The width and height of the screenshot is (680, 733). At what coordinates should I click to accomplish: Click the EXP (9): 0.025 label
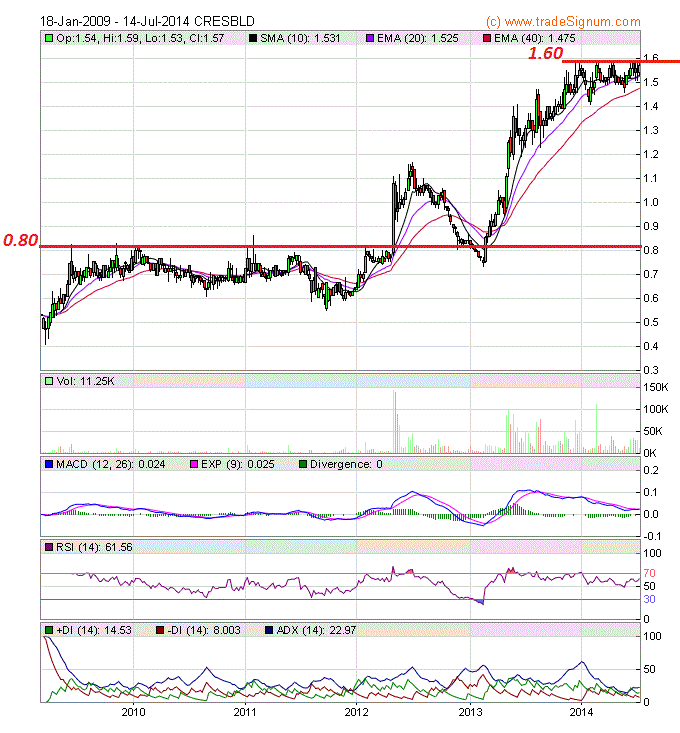point(237,464)
